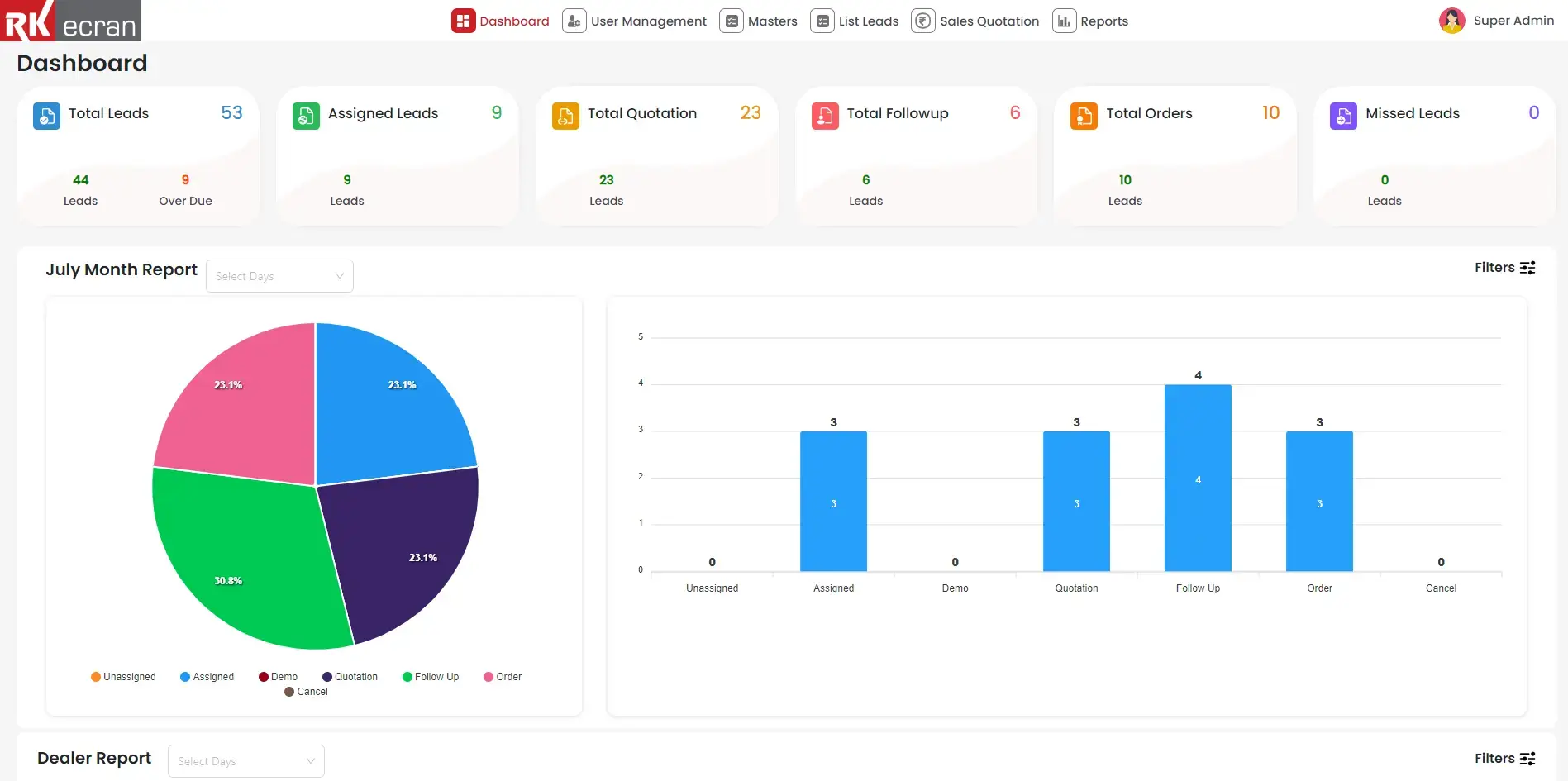Click the Super Admin avatar picture
The image size is (1568, 781).
[1452, 21]
